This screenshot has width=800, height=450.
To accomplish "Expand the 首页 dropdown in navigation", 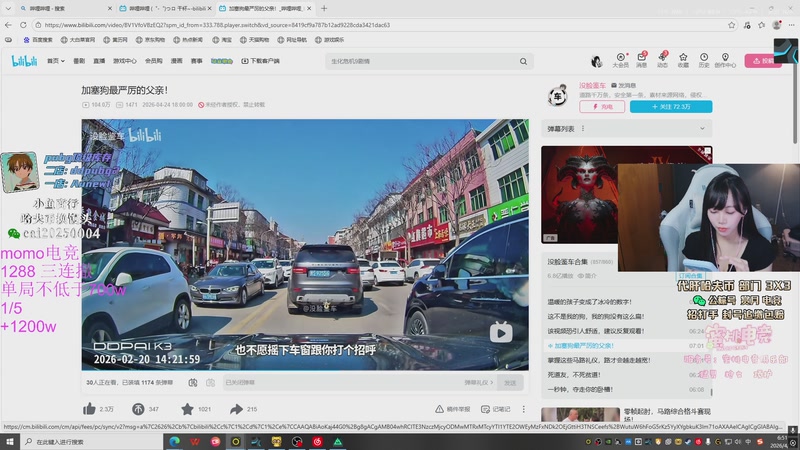I will [56, 61].
